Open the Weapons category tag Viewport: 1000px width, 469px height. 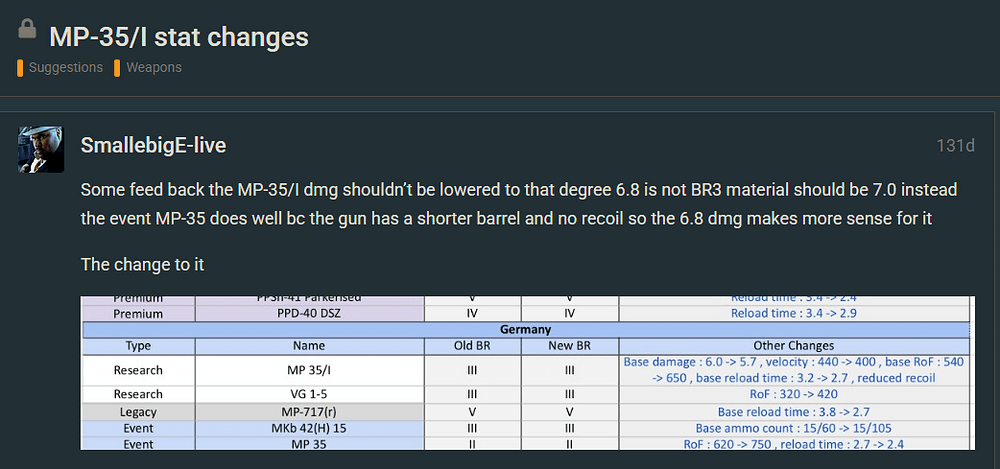coord(153,68)
